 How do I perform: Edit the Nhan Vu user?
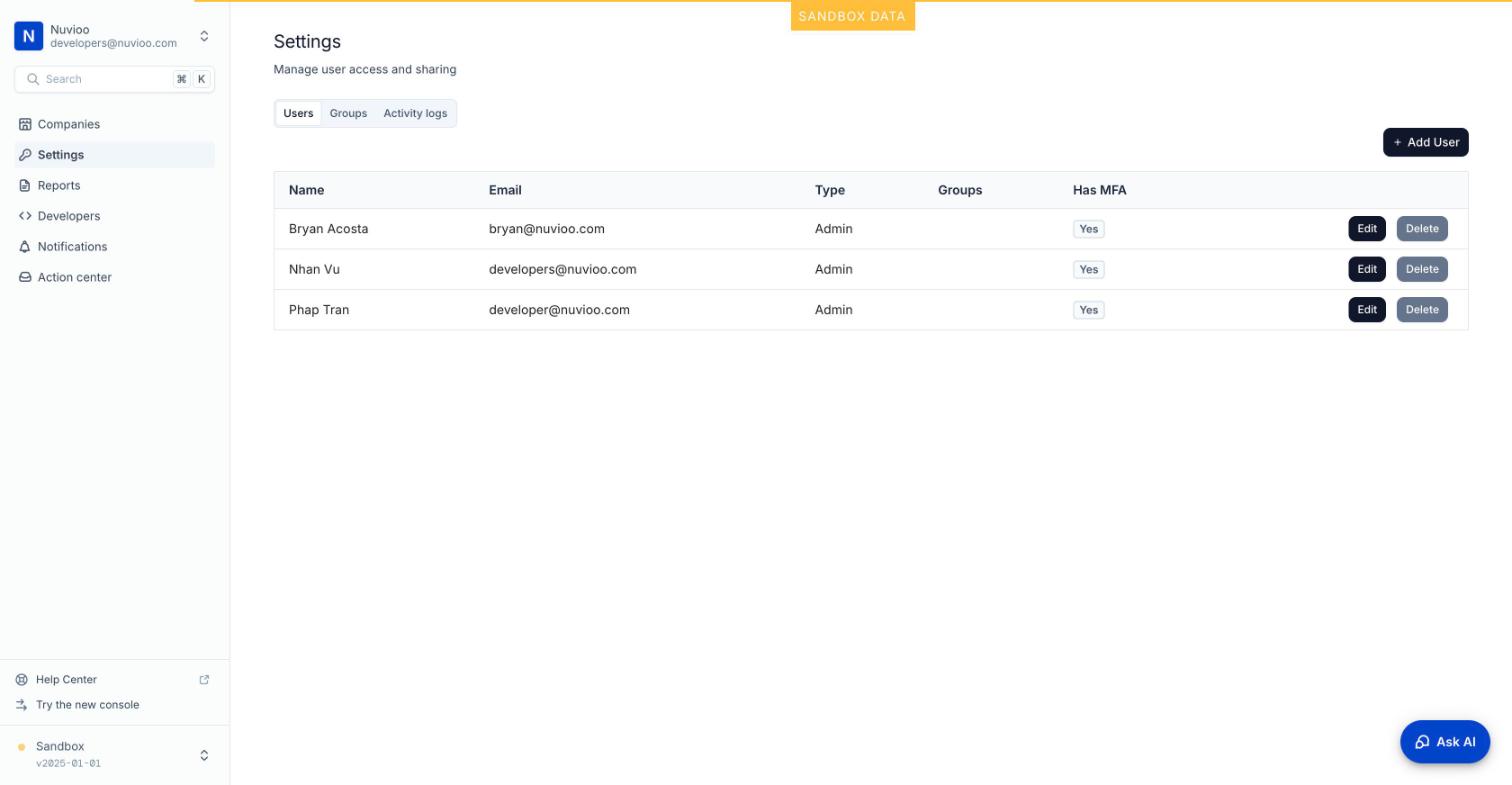(1367, 269)
